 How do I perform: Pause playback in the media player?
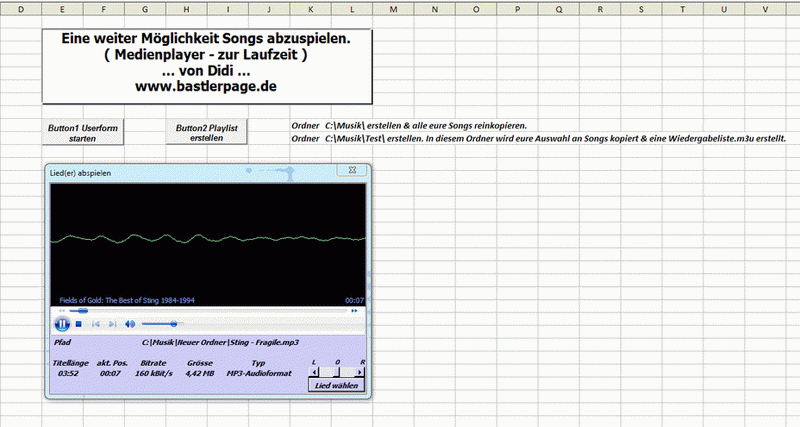click(62, 324)
